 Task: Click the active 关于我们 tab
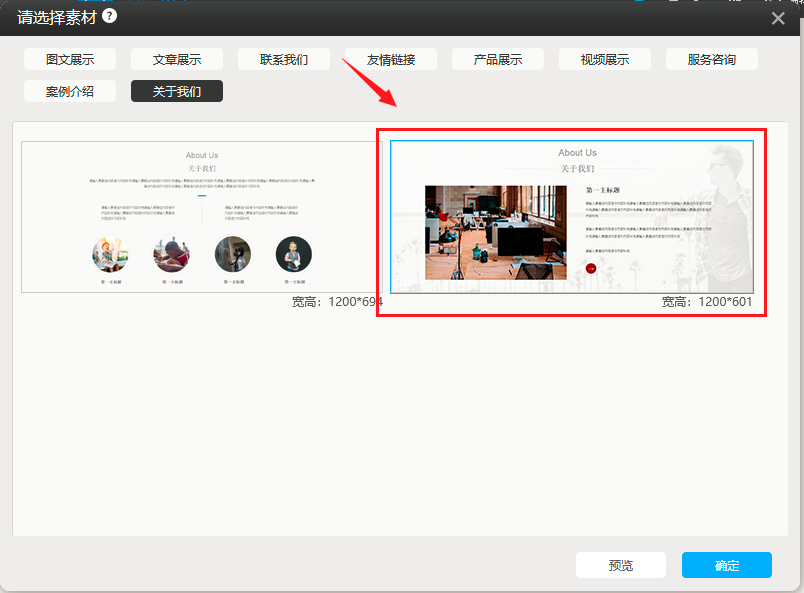177,91
